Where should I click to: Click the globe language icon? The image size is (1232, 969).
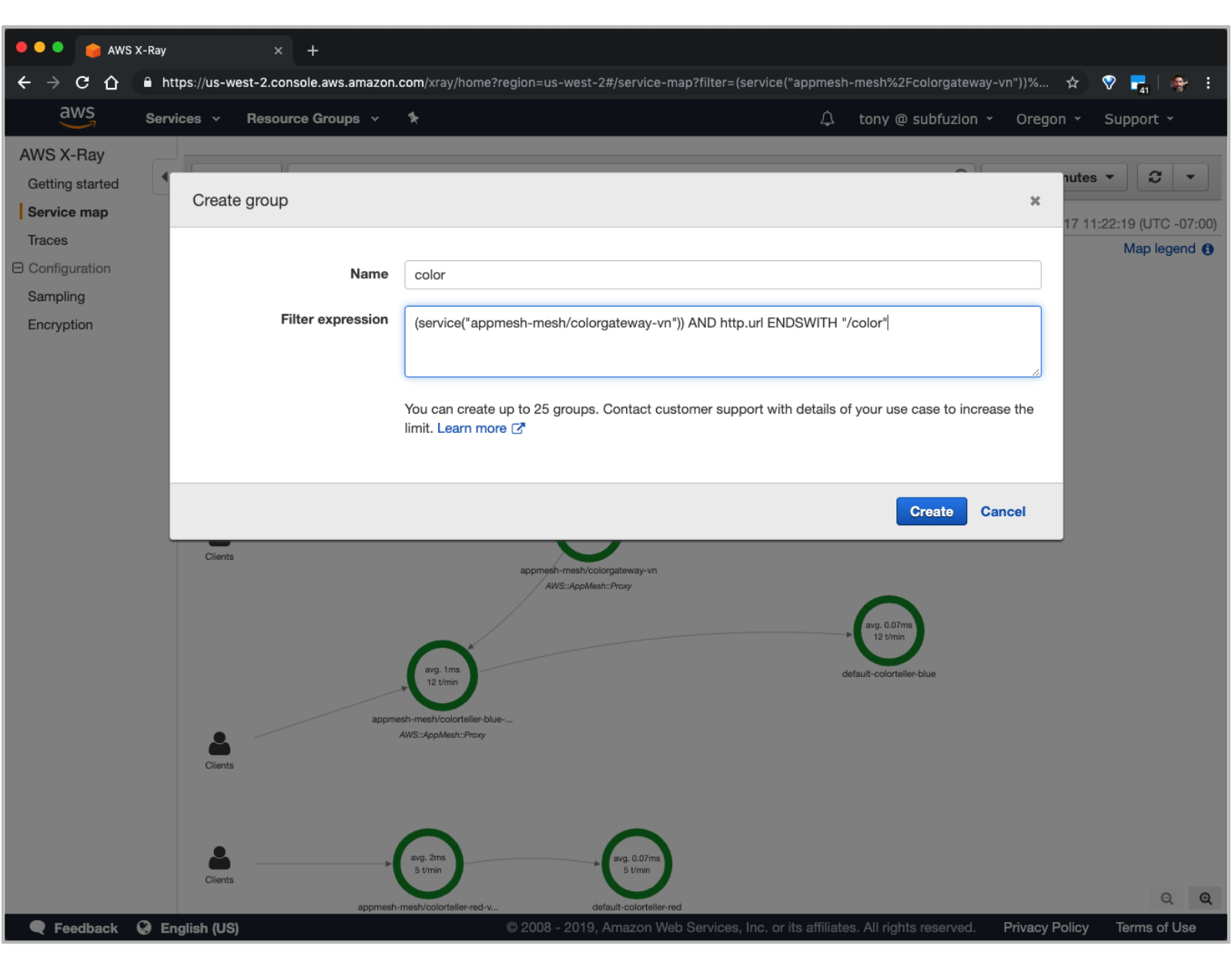tap(144, 927)
